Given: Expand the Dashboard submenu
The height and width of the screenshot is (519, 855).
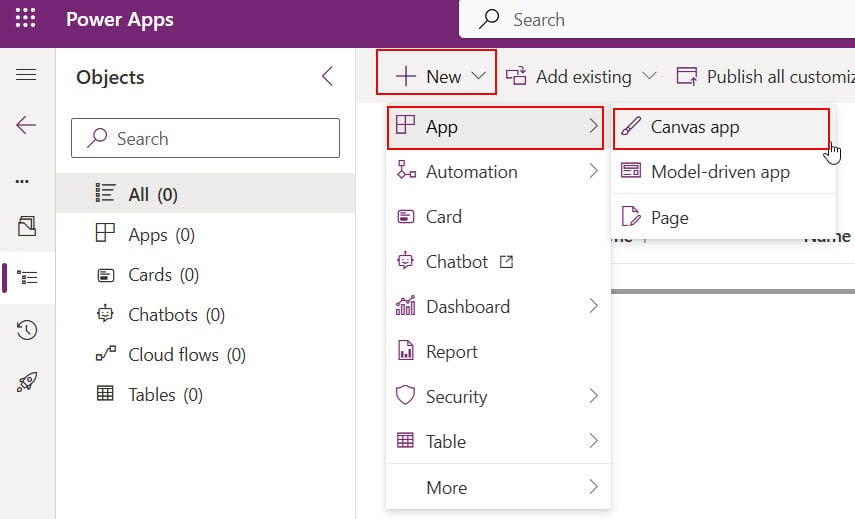Looking at the screenshot, I should tap(498, 306).
